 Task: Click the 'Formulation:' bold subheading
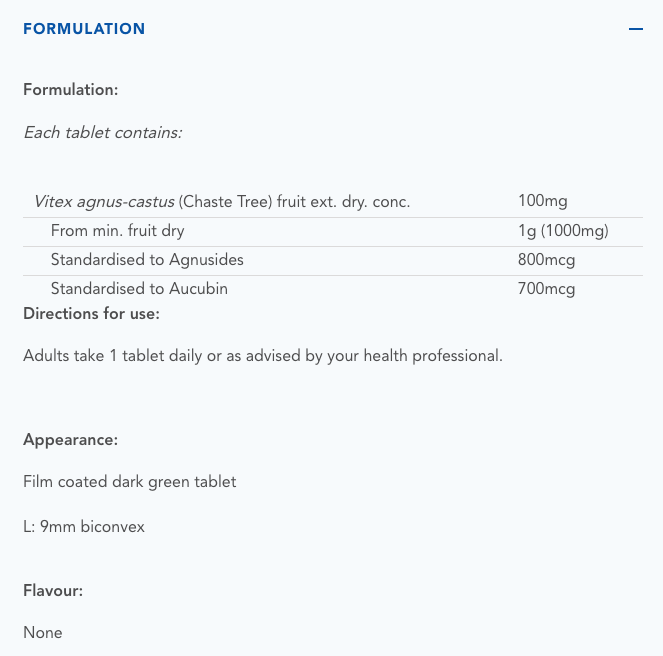click(71, 89)
